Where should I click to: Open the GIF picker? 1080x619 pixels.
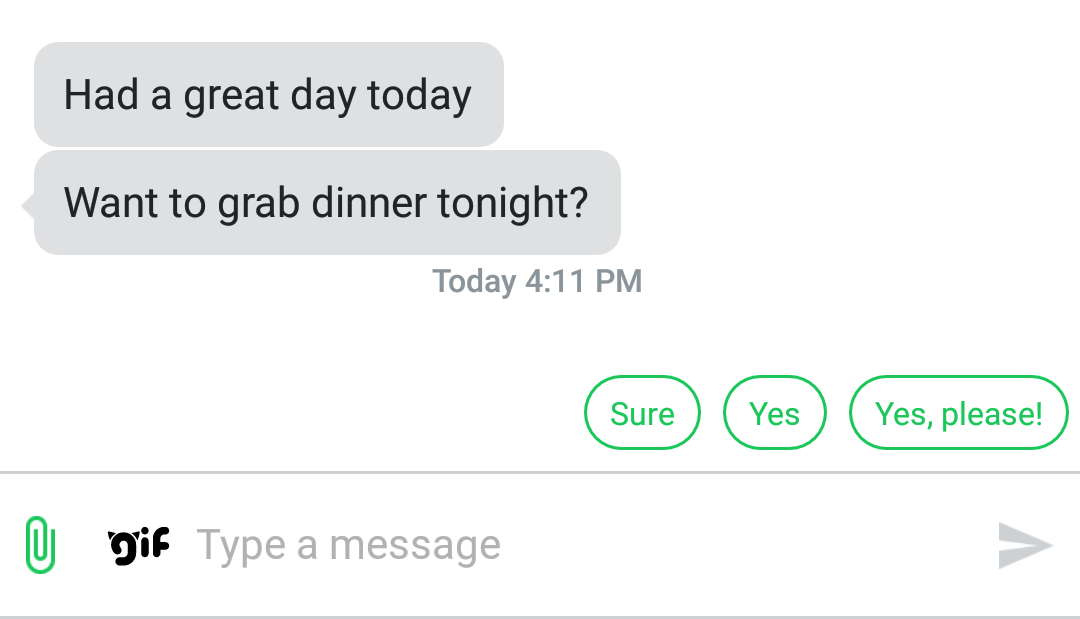138,545
